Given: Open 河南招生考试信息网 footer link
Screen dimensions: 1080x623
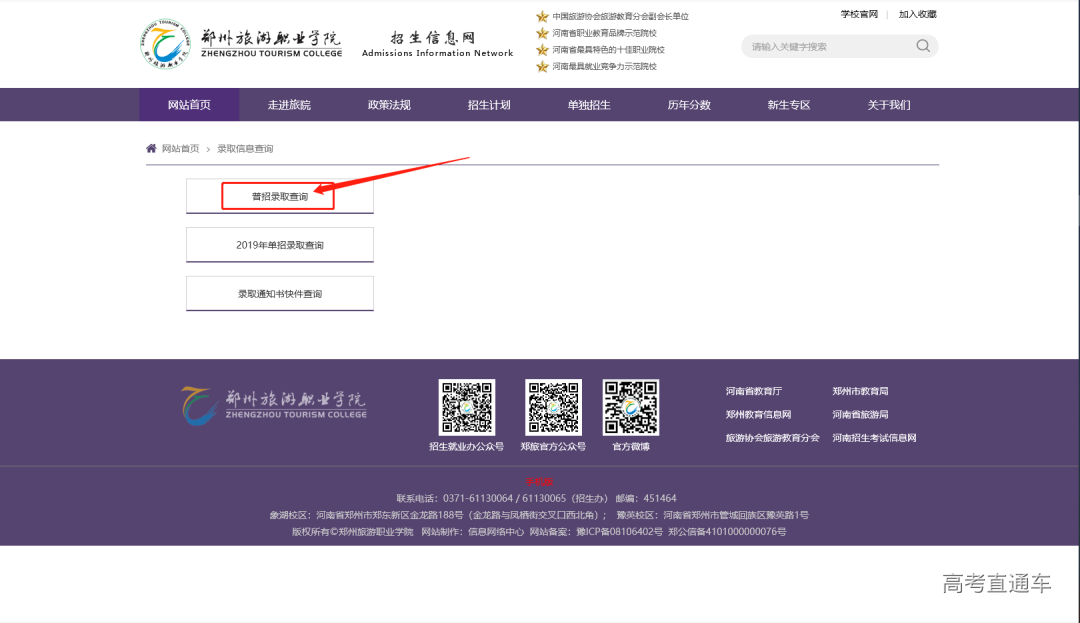Looking at the screenshot, I should [x=874, y=438].
